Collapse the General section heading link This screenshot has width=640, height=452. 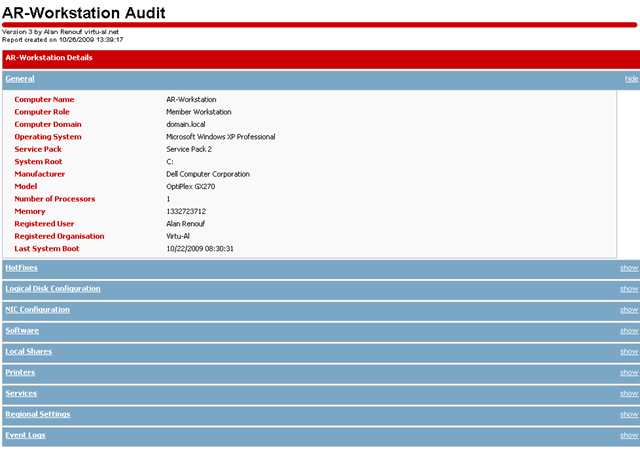click(20, 78)
